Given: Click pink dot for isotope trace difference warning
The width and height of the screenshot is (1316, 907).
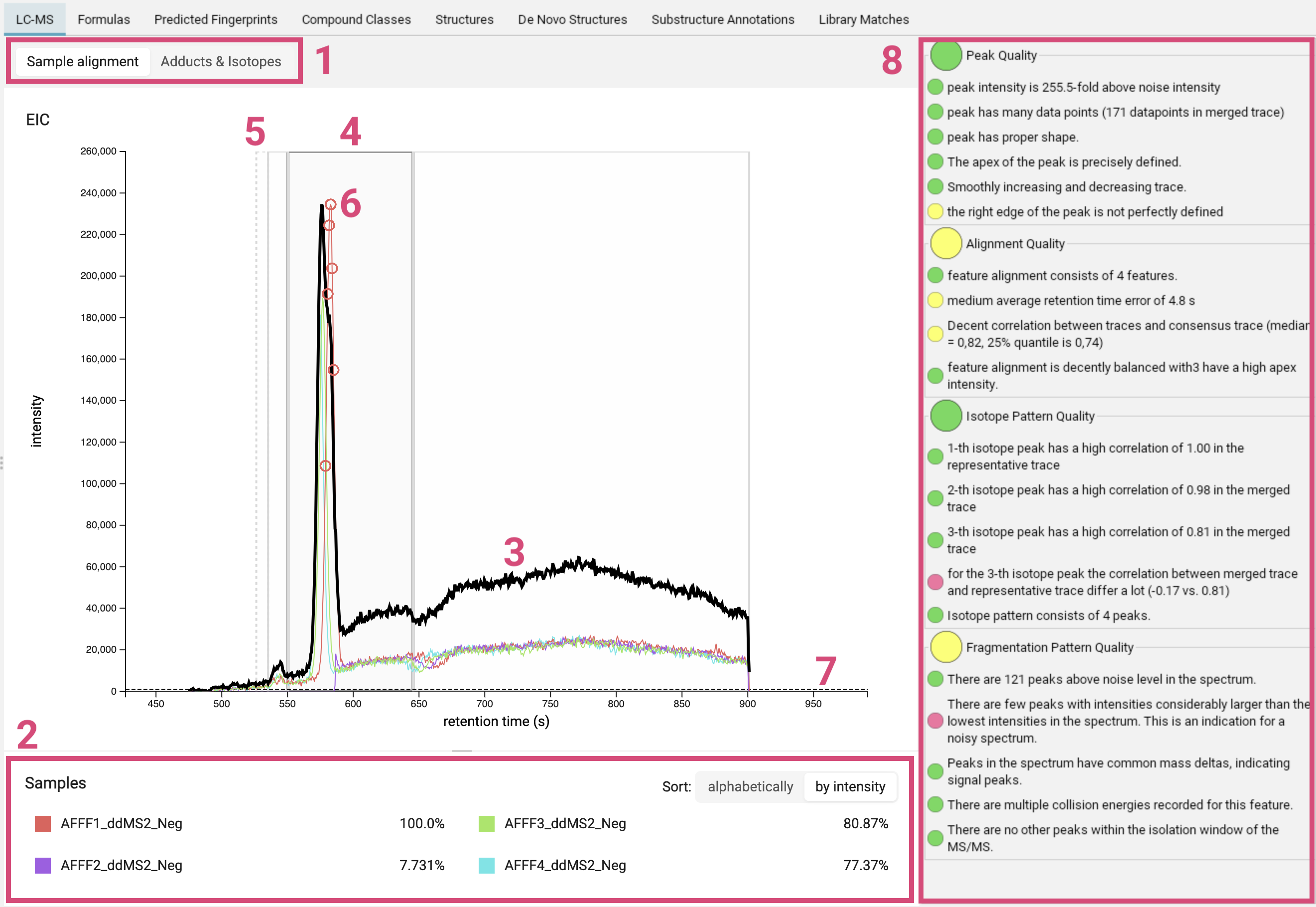Looking at the screenshot, I should tap(935, 582).
